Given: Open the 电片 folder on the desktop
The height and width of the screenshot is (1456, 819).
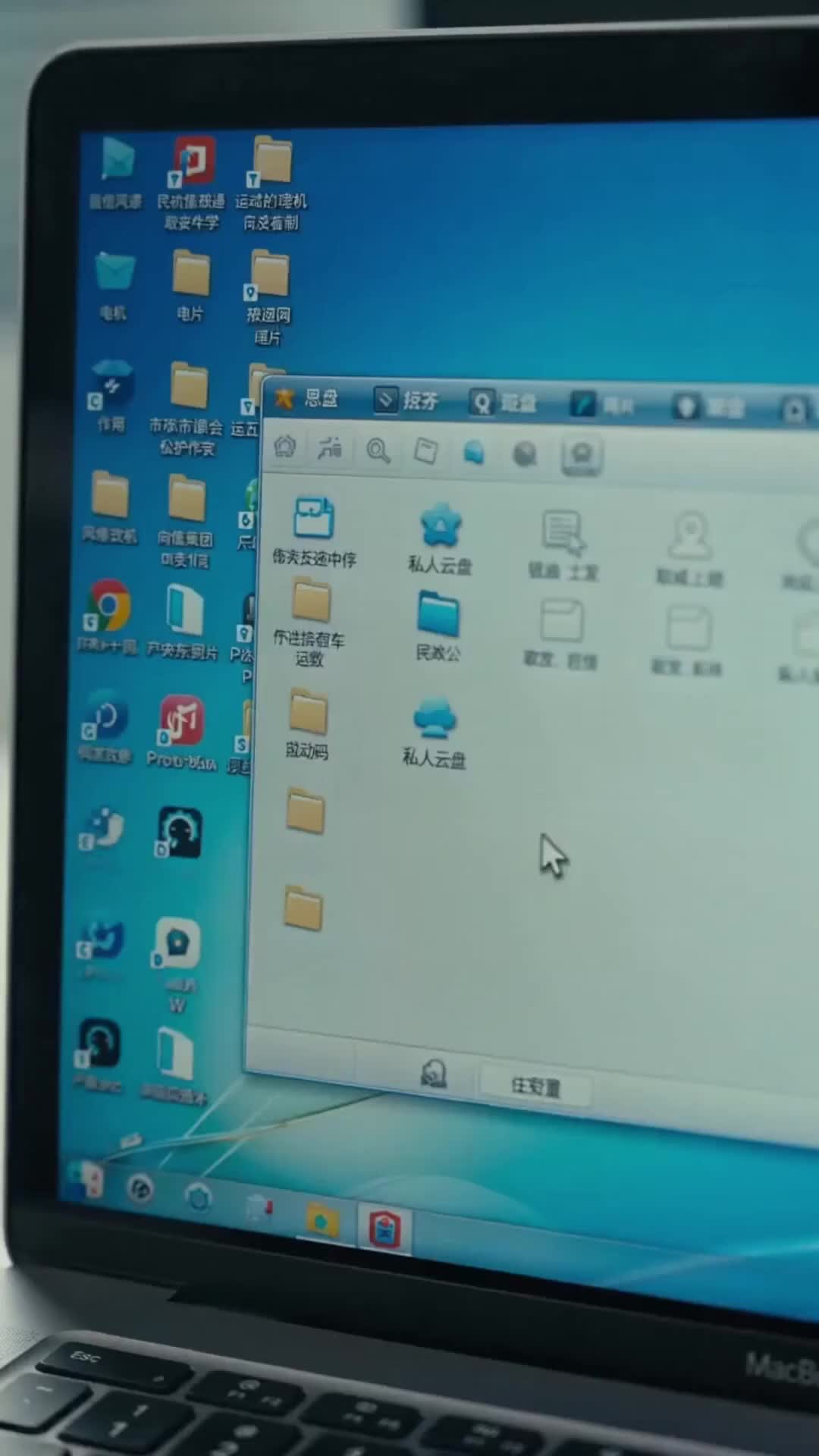Looking at the screenshot, I should tap(190, 286).
